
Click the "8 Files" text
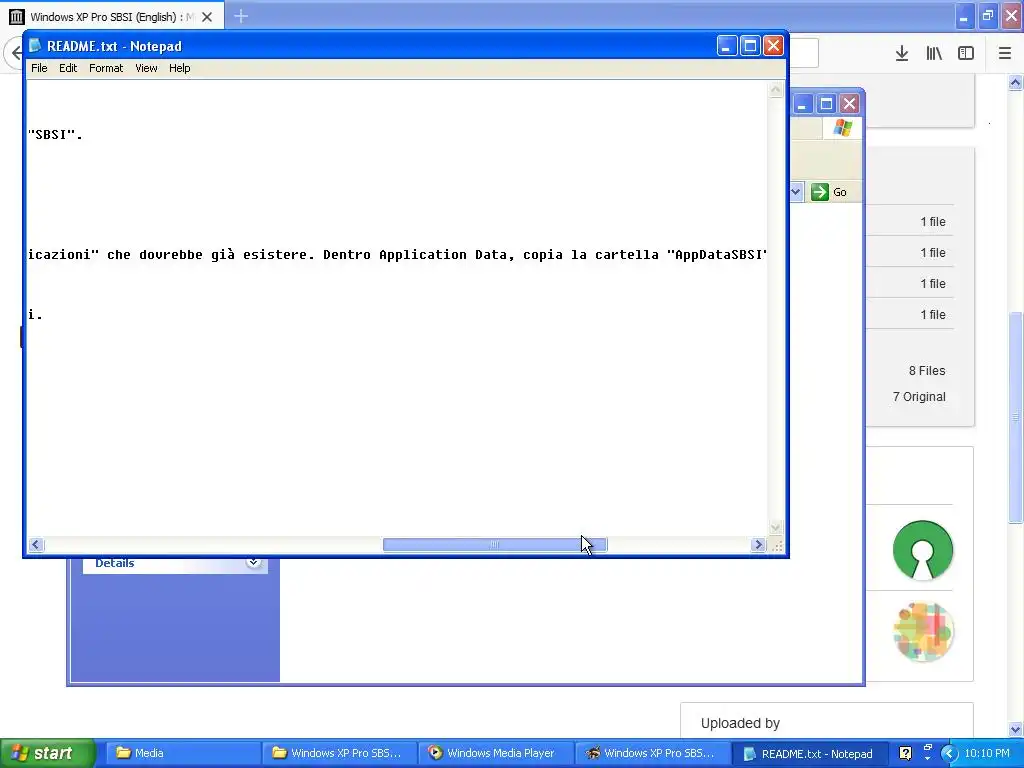click(x=927, y=370)
